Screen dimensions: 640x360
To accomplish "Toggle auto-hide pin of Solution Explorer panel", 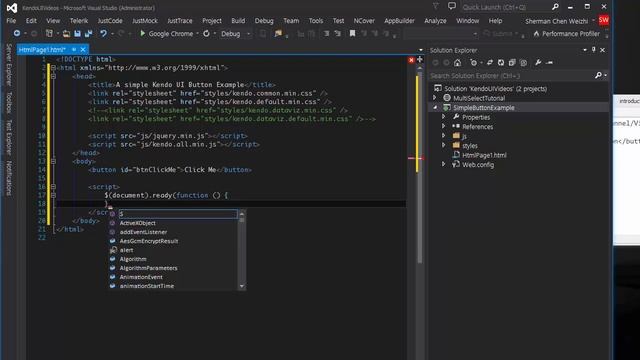I will [x=593, y=49].
